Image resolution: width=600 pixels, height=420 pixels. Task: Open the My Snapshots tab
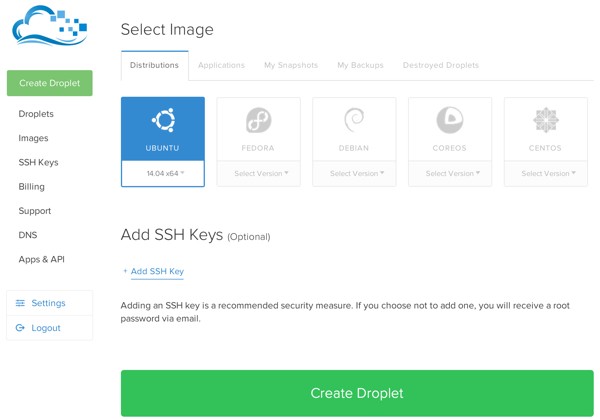coord(291,65)
